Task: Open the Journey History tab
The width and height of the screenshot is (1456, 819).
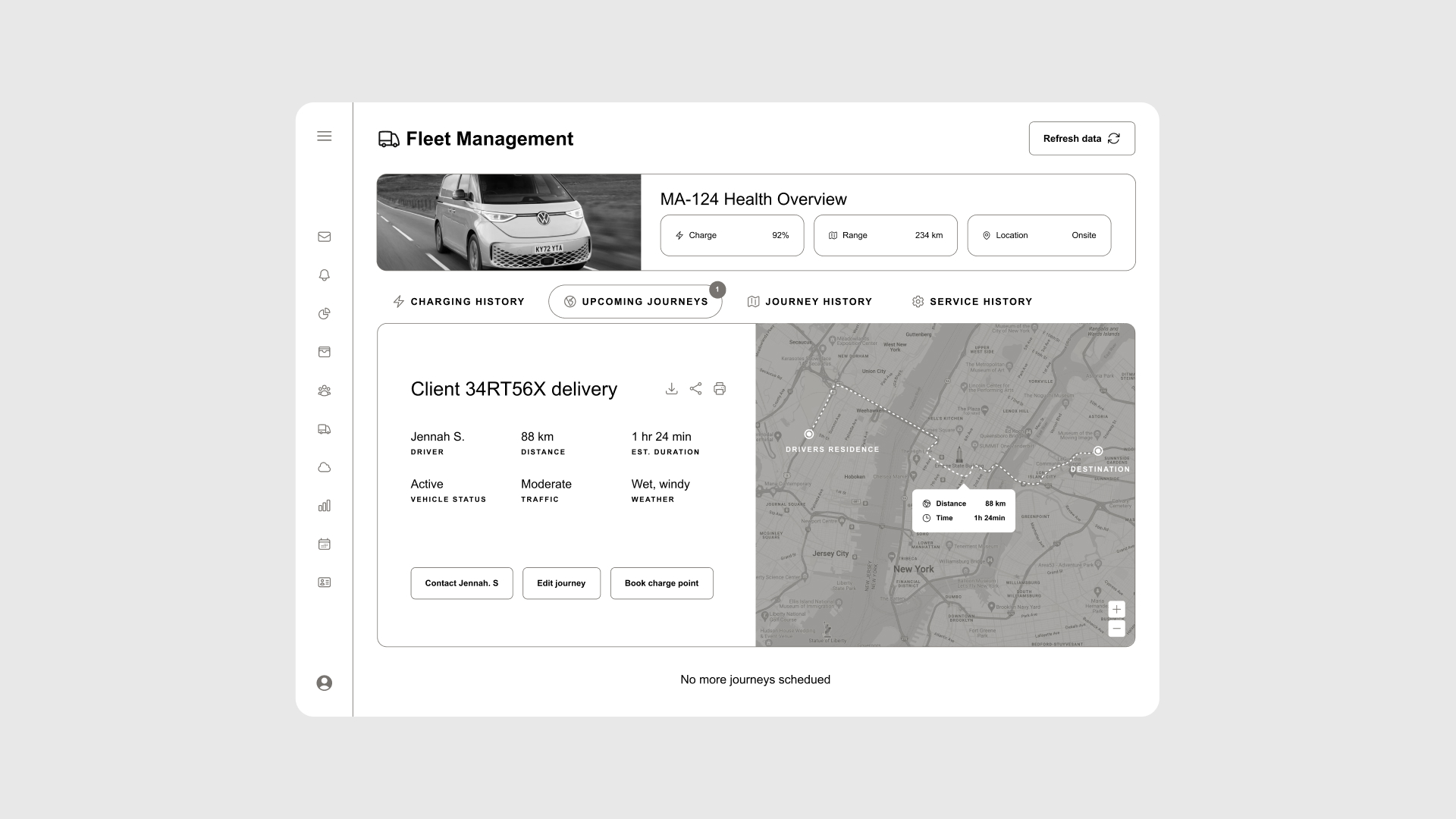Action: tap(810, 301)
